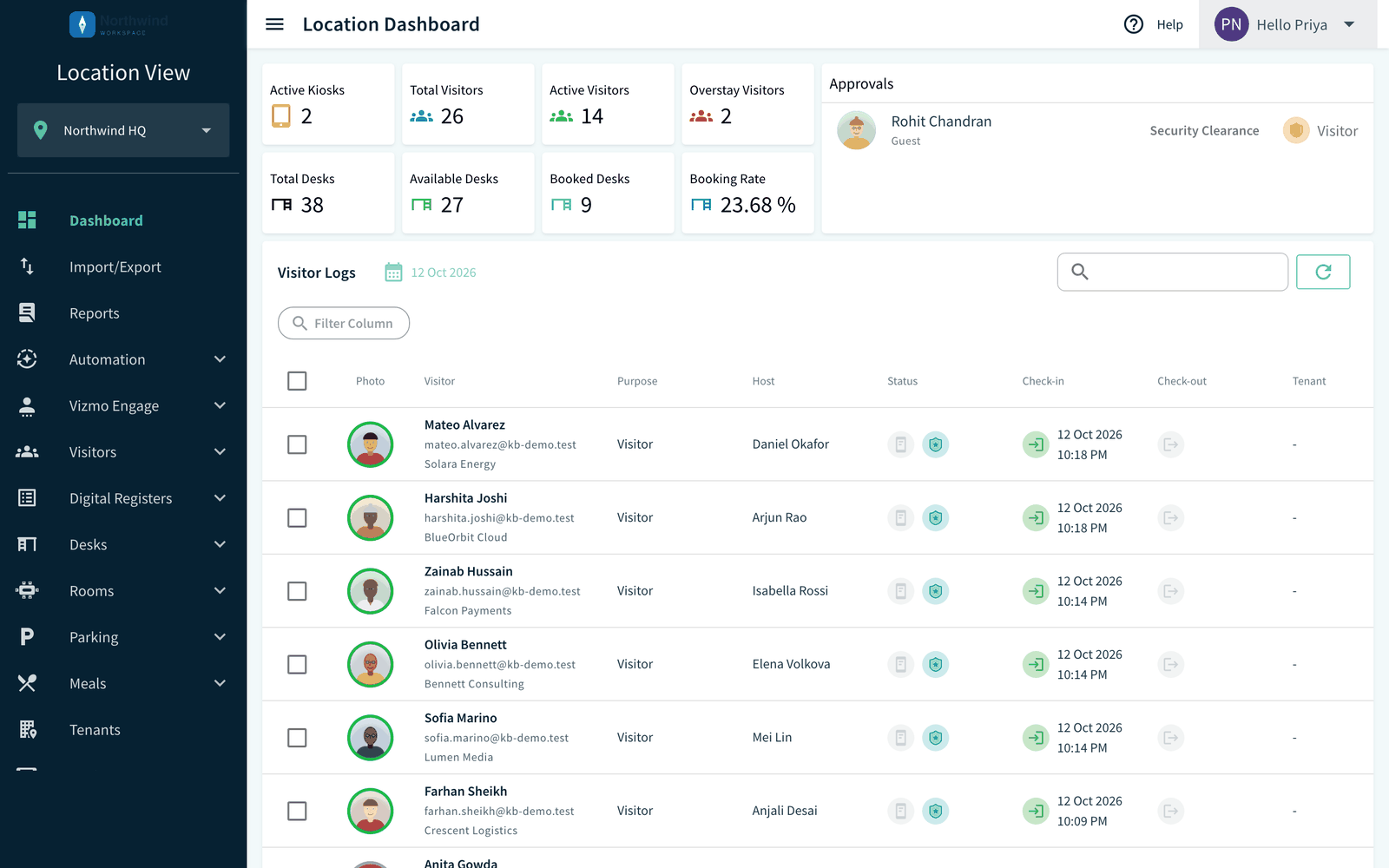The image size is (1389, 868).
Task: Open Rohit Chandran approval entry
Action: click(1097, 131)
